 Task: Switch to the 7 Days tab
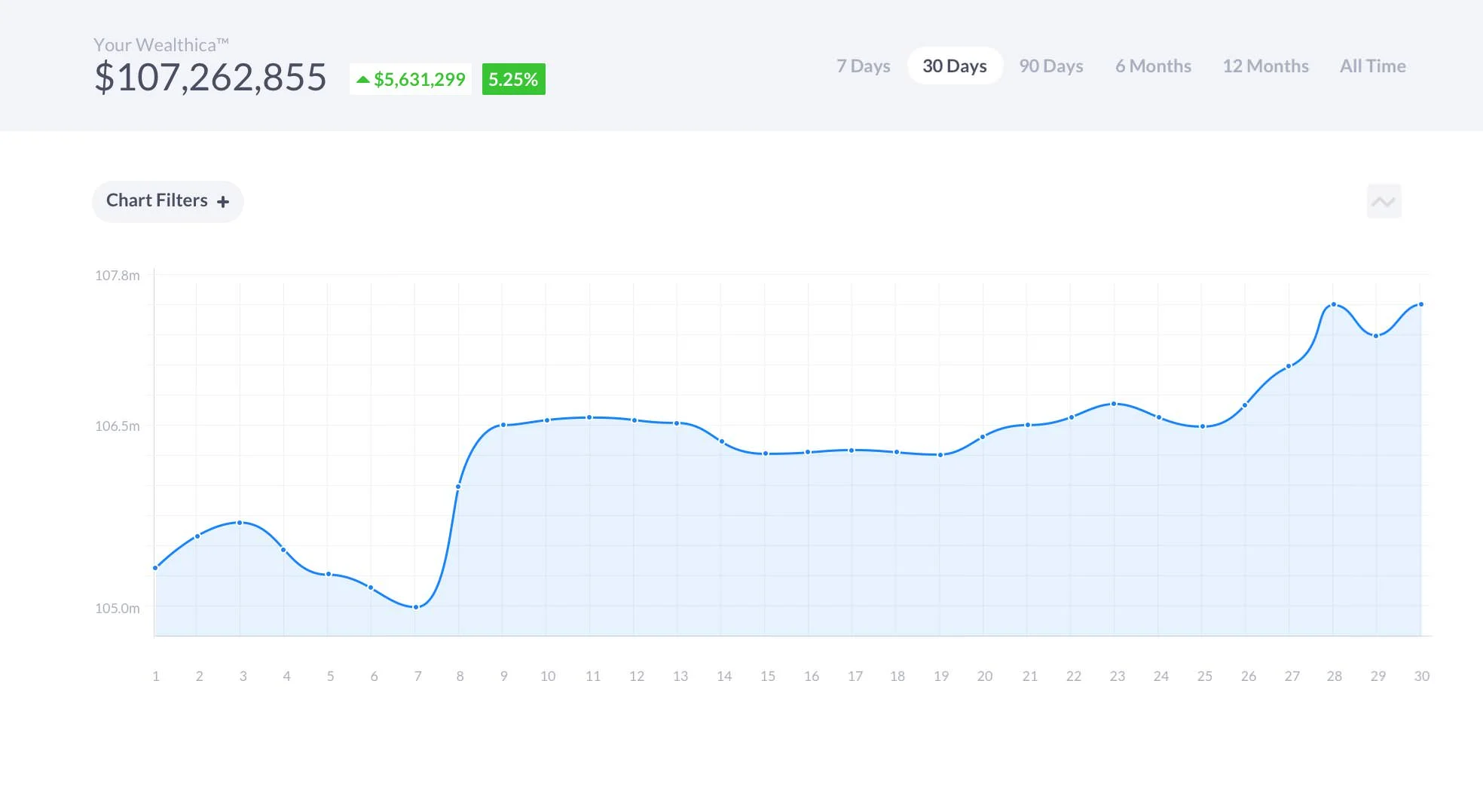[x=863, y=66]
